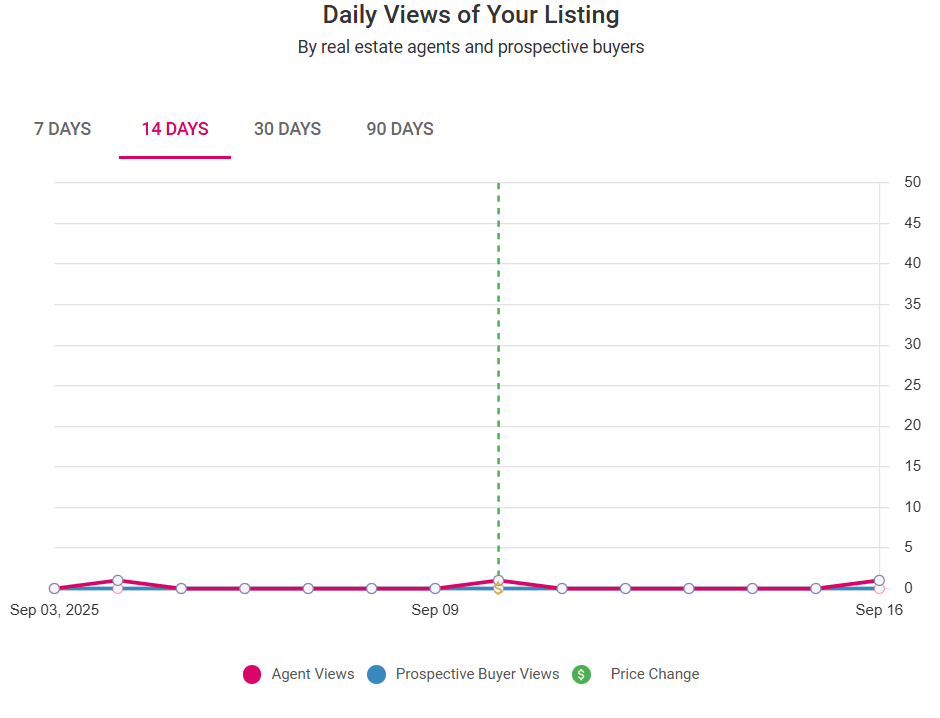The image size is (940, 718).
Task: Toggle the Prospective Buyer Views legend label
Action: [x=477, y=675]
